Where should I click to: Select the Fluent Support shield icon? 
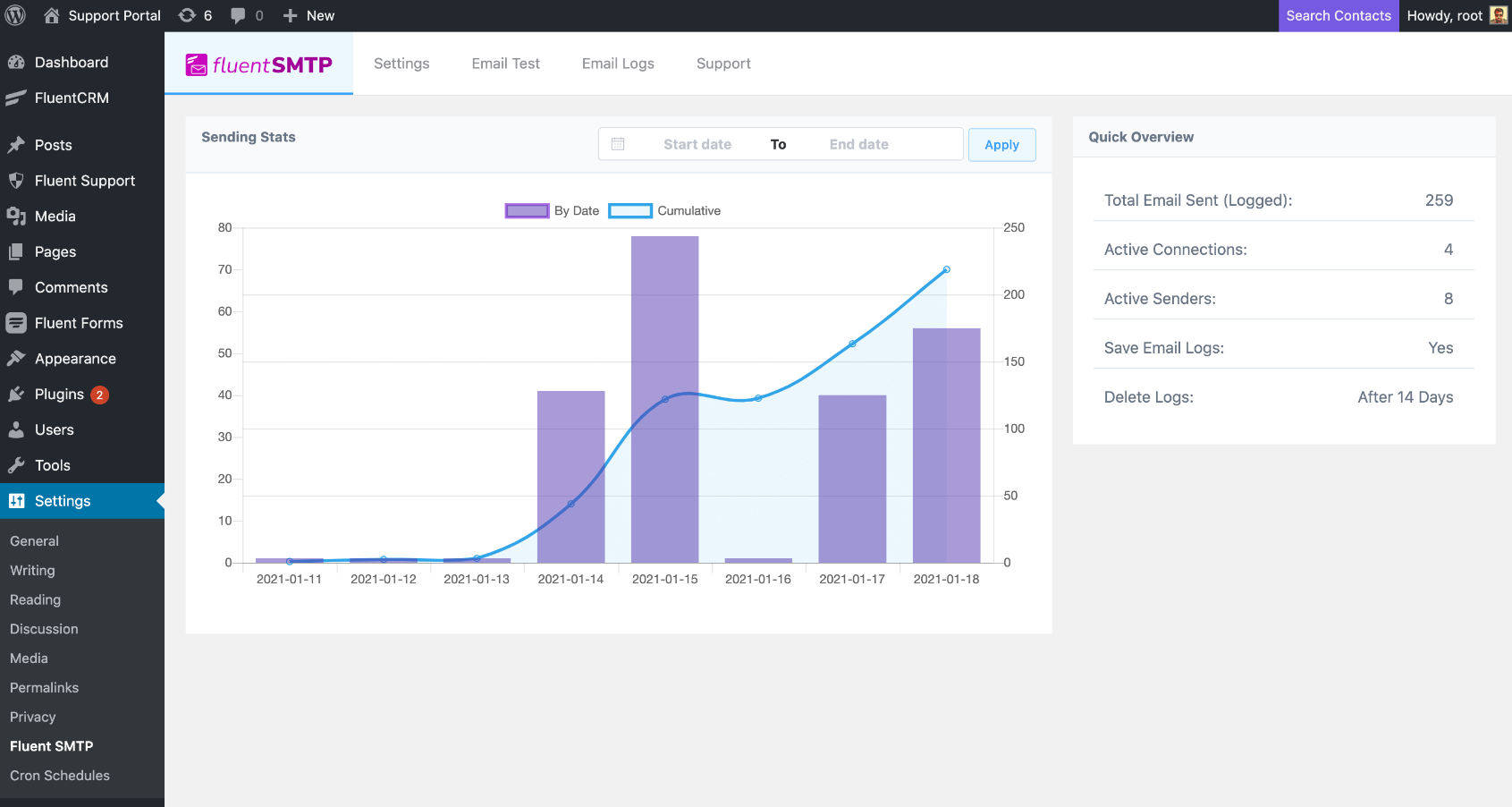[16, 181]
